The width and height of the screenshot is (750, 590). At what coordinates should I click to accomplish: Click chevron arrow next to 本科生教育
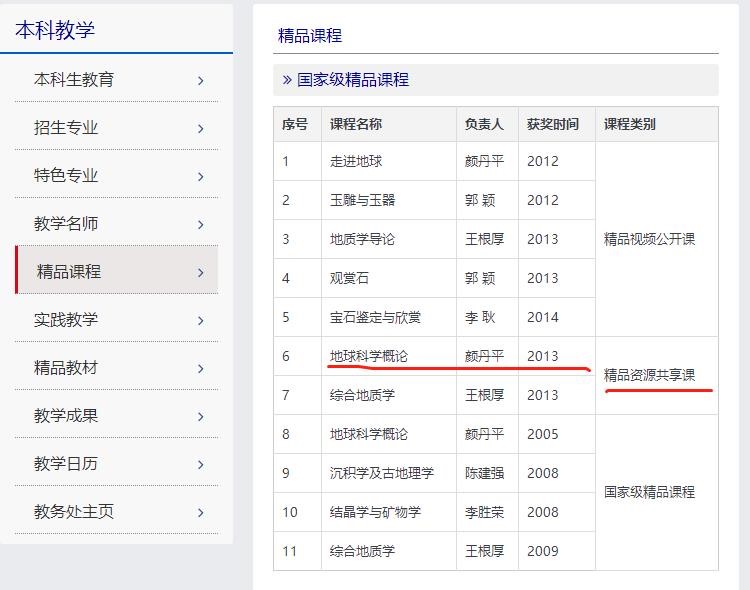[x=201, y=80]
